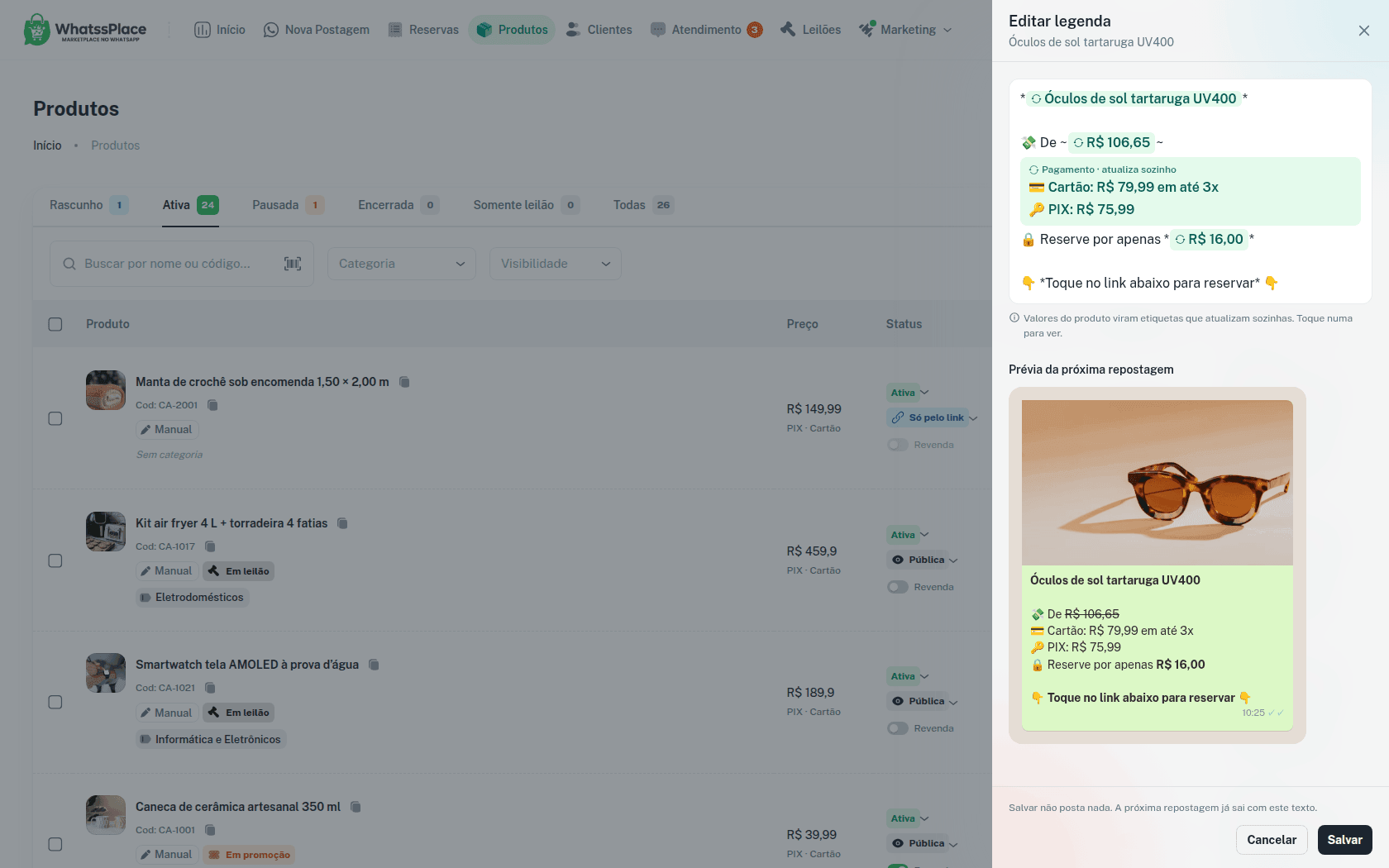Go to Reservas in the top navigation

(423, 30)
